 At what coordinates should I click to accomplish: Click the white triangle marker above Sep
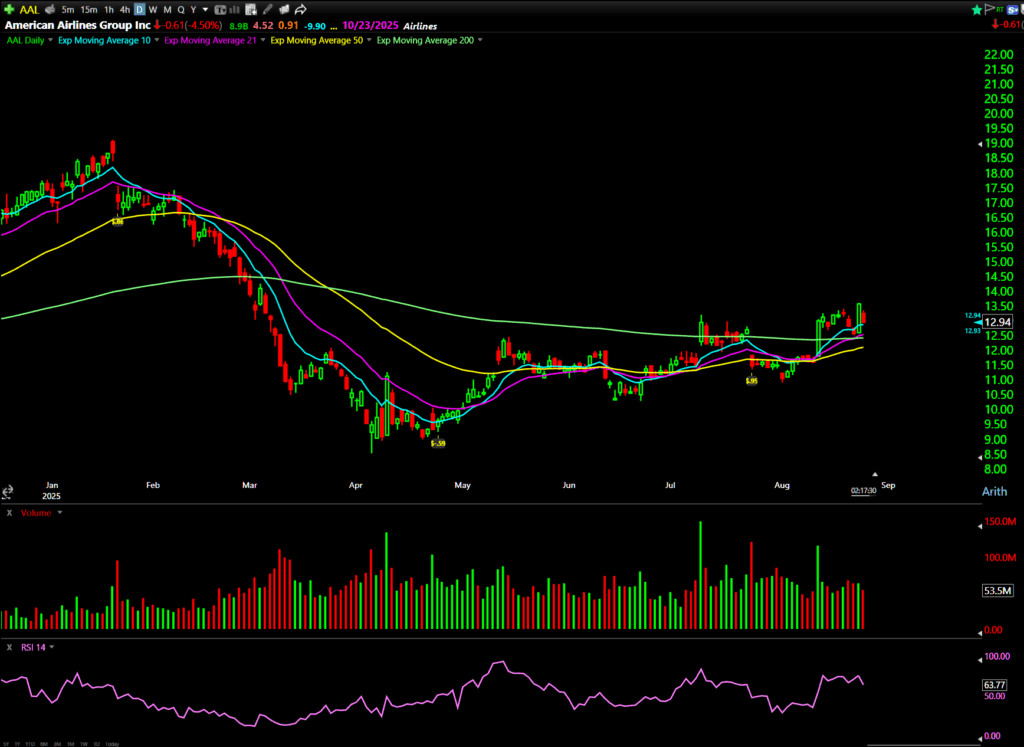874,475
